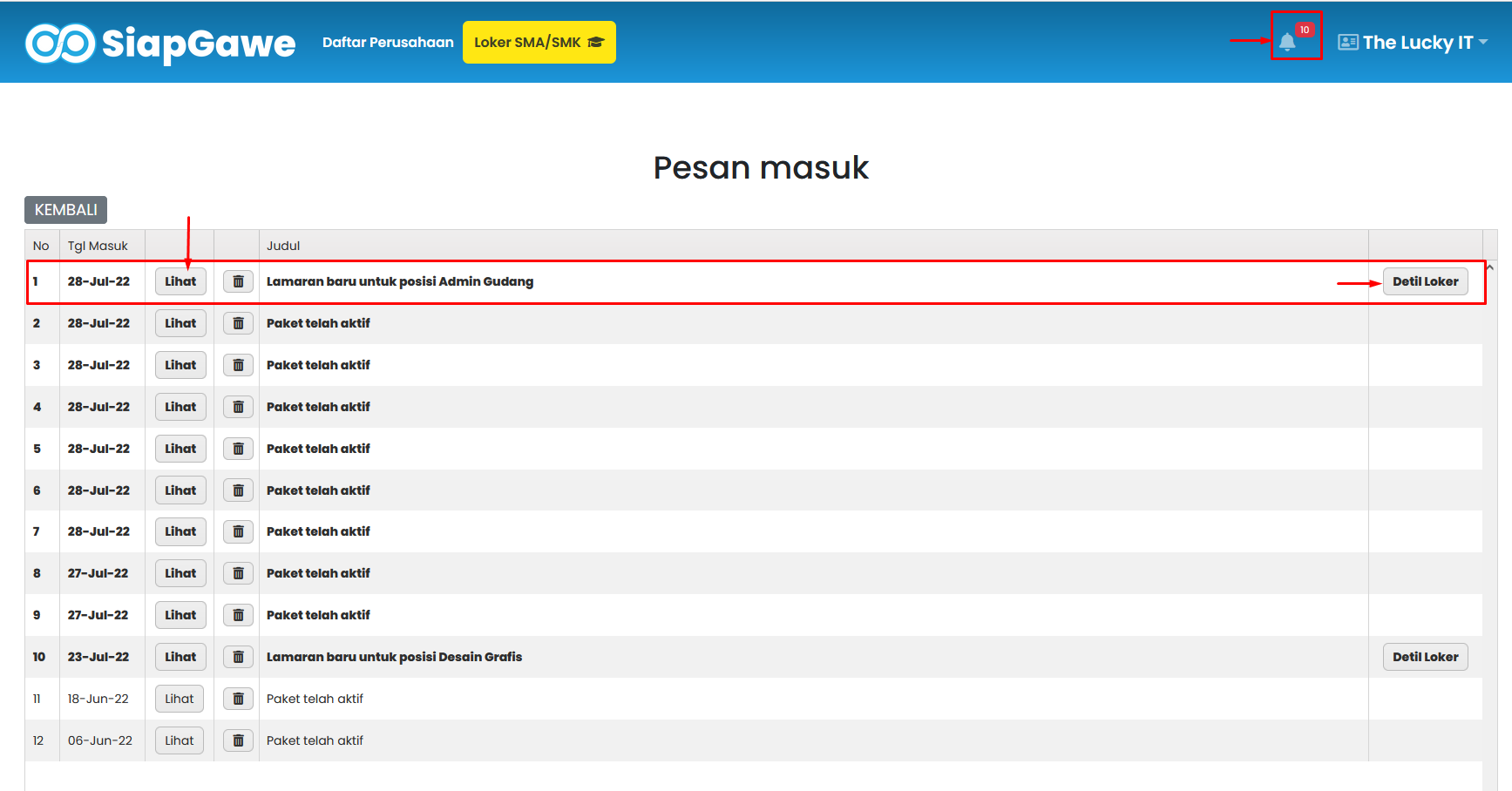Image resolution: width=1512 pixels, height=791 pixels.
Task: Delete message row 1 with trash icon
Action: (x=238, y=281)
